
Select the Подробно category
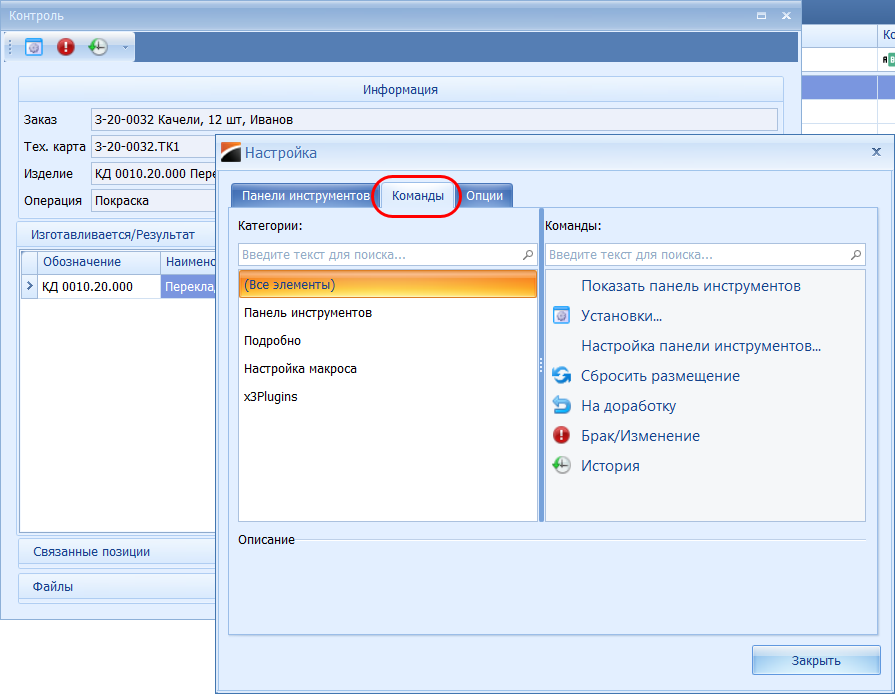pyautogui.click(x=272, y=341)
